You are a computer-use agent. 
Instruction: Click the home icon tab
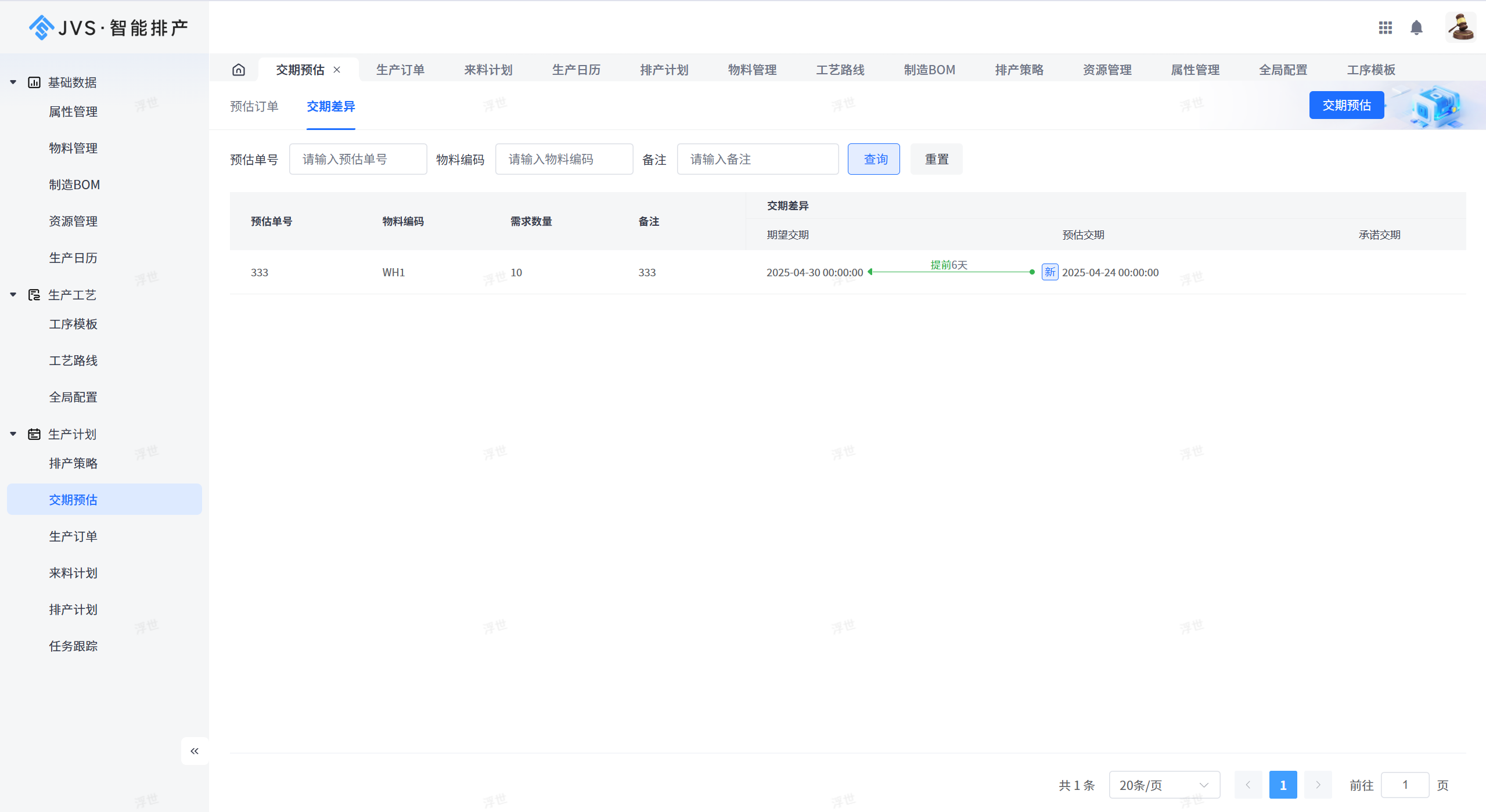click(x=239, y=70)
